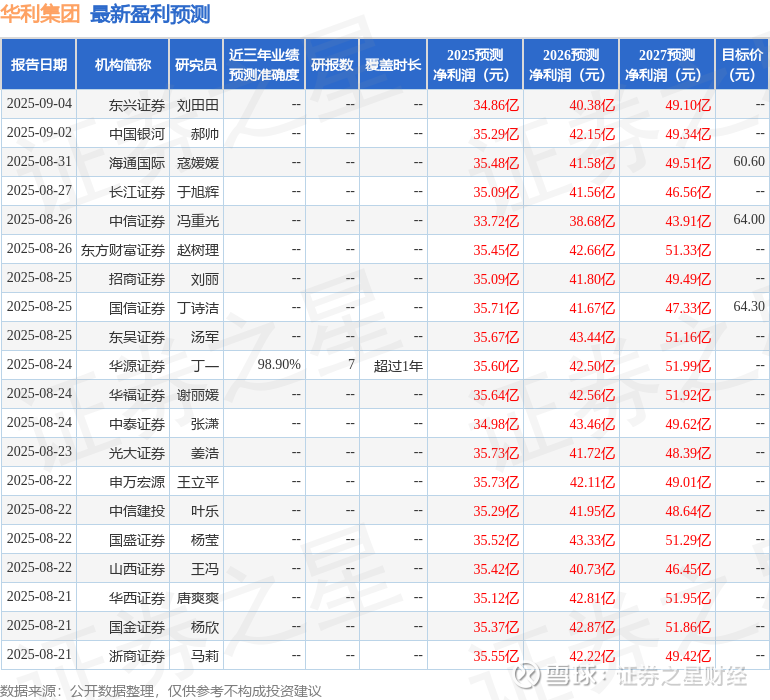Click the 64.30 target price
This screenshot has height=700, width=770.
(x=749, y=306)
